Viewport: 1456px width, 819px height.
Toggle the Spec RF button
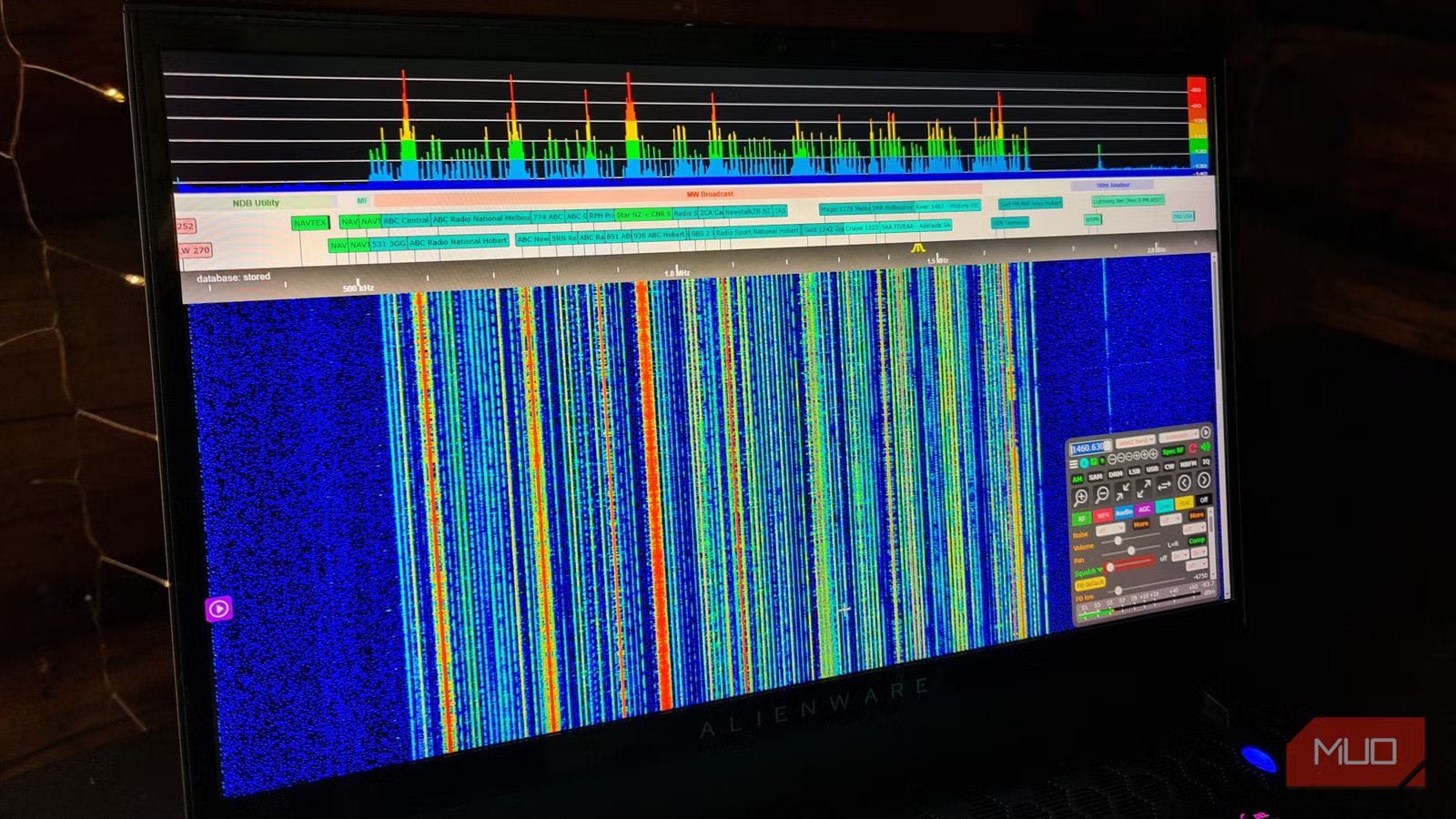click(1173, 451)
